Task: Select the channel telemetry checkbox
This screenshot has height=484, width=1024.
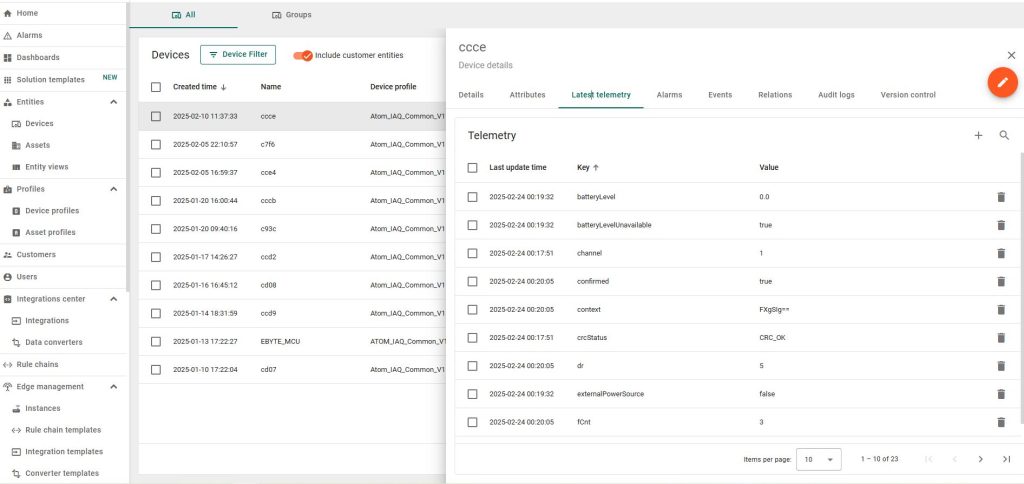Action: [473, 253]
